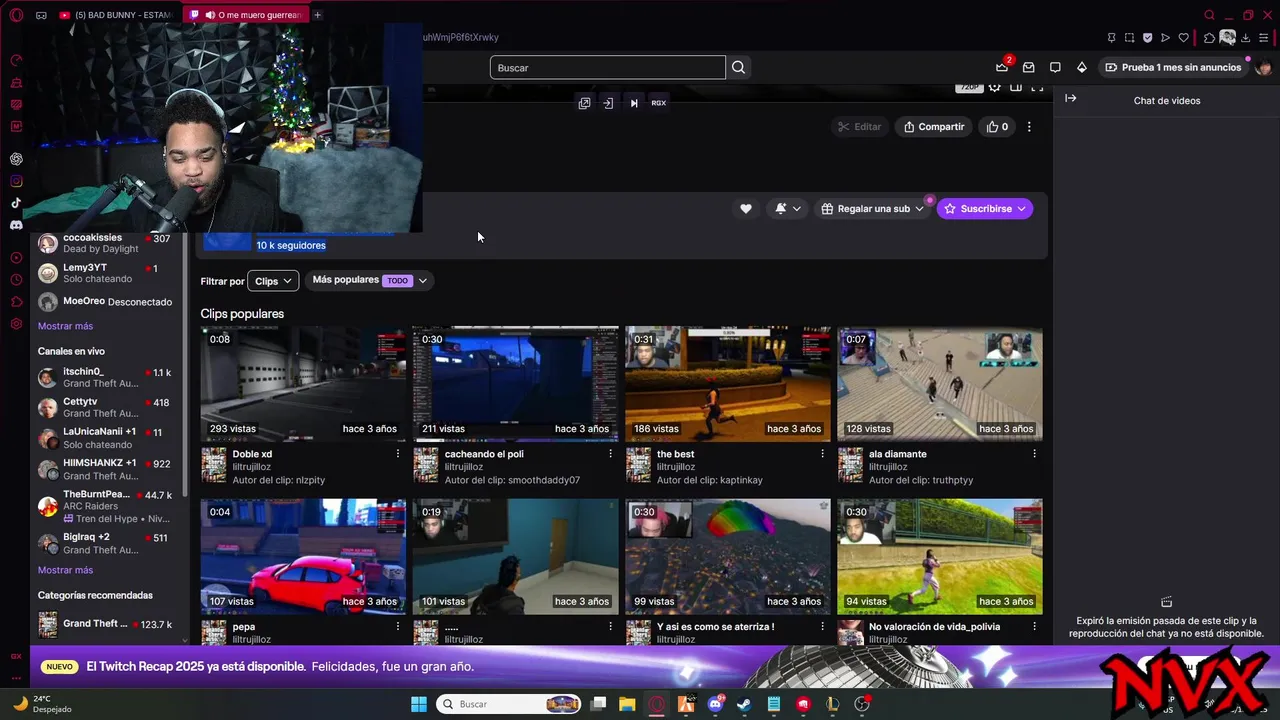
Task: Open the Opera GX main menu logo
Action: pos(16,15)
